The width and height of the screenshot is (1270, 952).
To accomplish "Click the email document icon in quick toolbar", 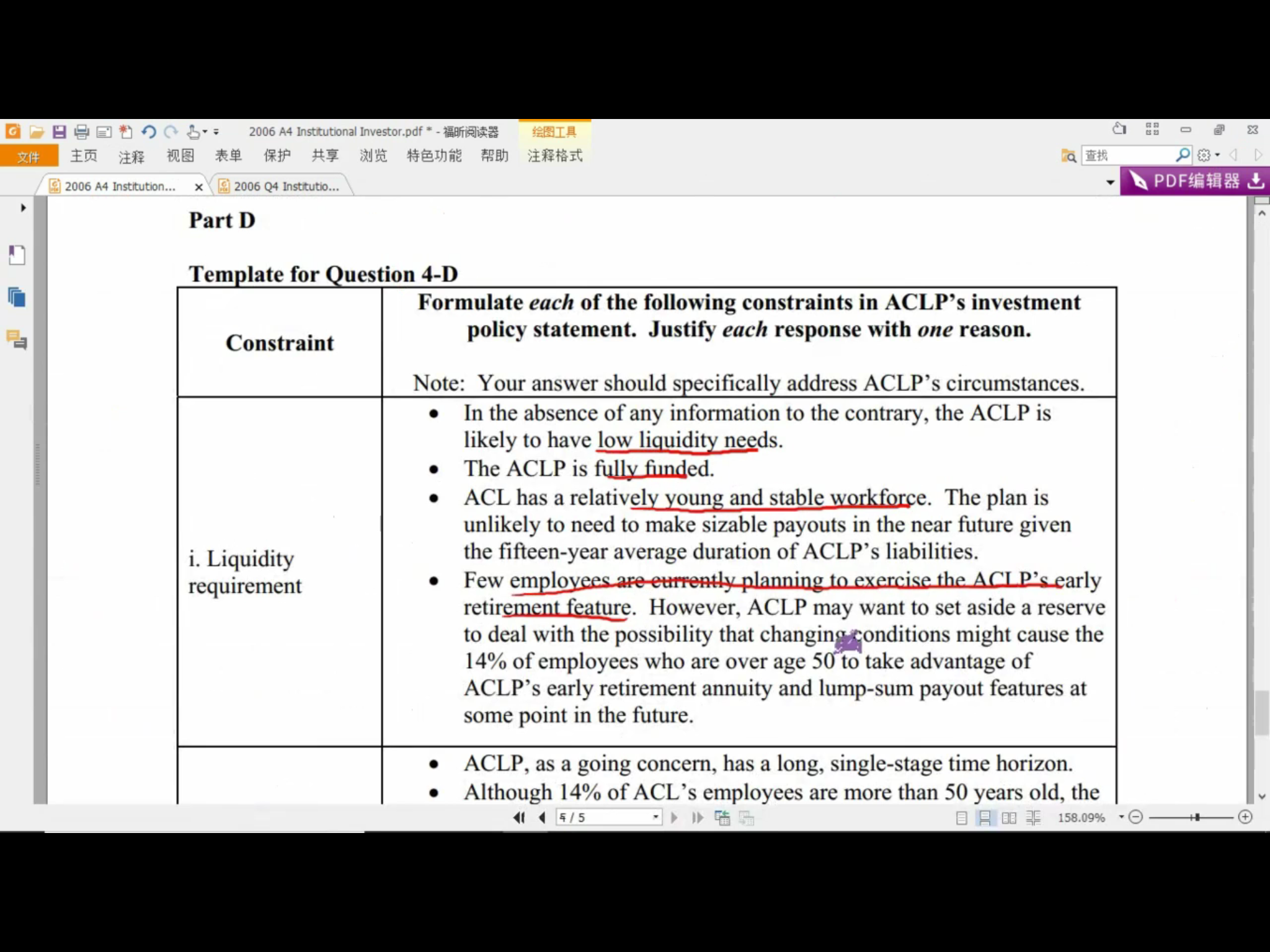I will 104,131.
